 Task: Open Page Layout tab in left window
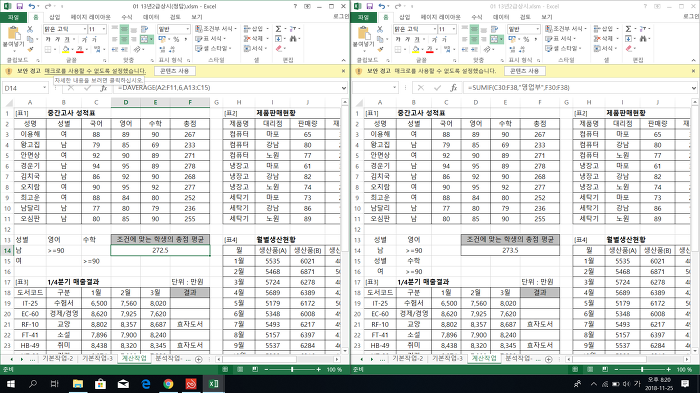coord(90,17)
